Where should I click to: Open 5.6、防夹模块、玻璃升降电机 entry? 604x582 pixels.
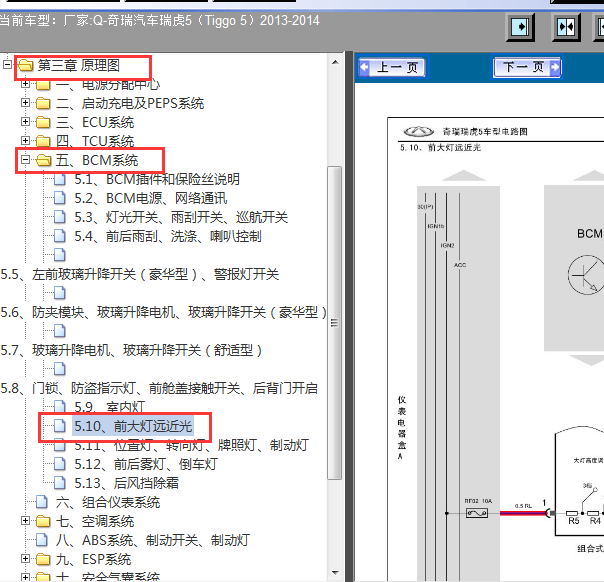pyautogui.click(x=164, y=312)
